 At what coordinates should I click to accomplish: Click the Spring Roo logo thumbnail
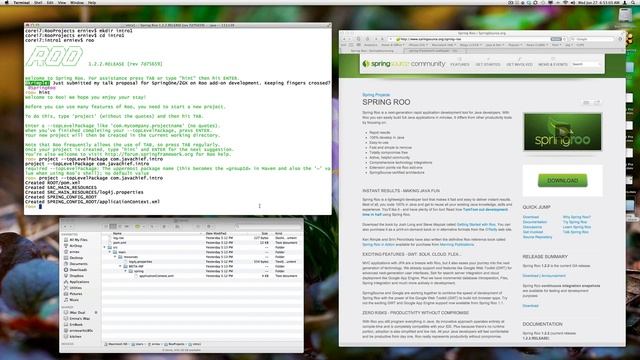(562, 132)
